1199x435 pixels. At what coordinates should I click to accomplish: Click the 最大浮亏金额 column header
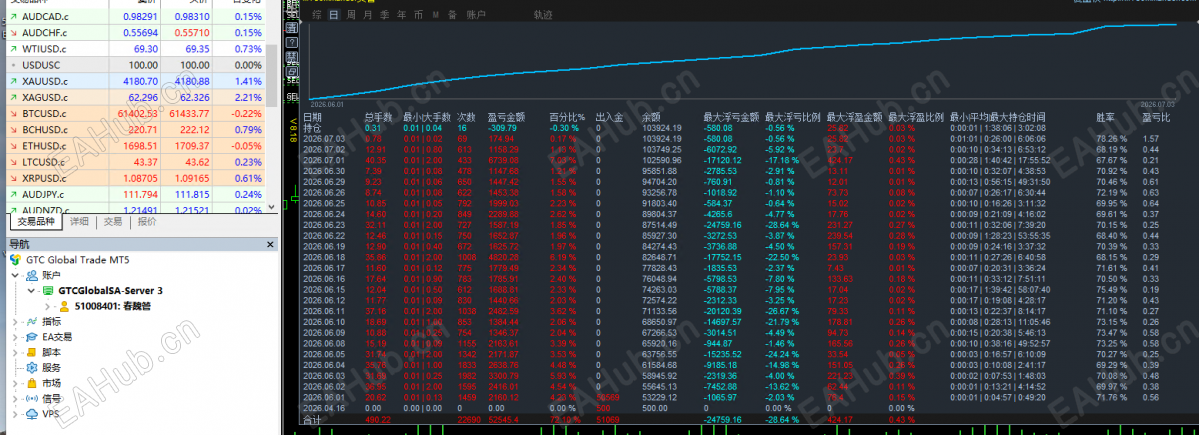click(x=731, y=118)
